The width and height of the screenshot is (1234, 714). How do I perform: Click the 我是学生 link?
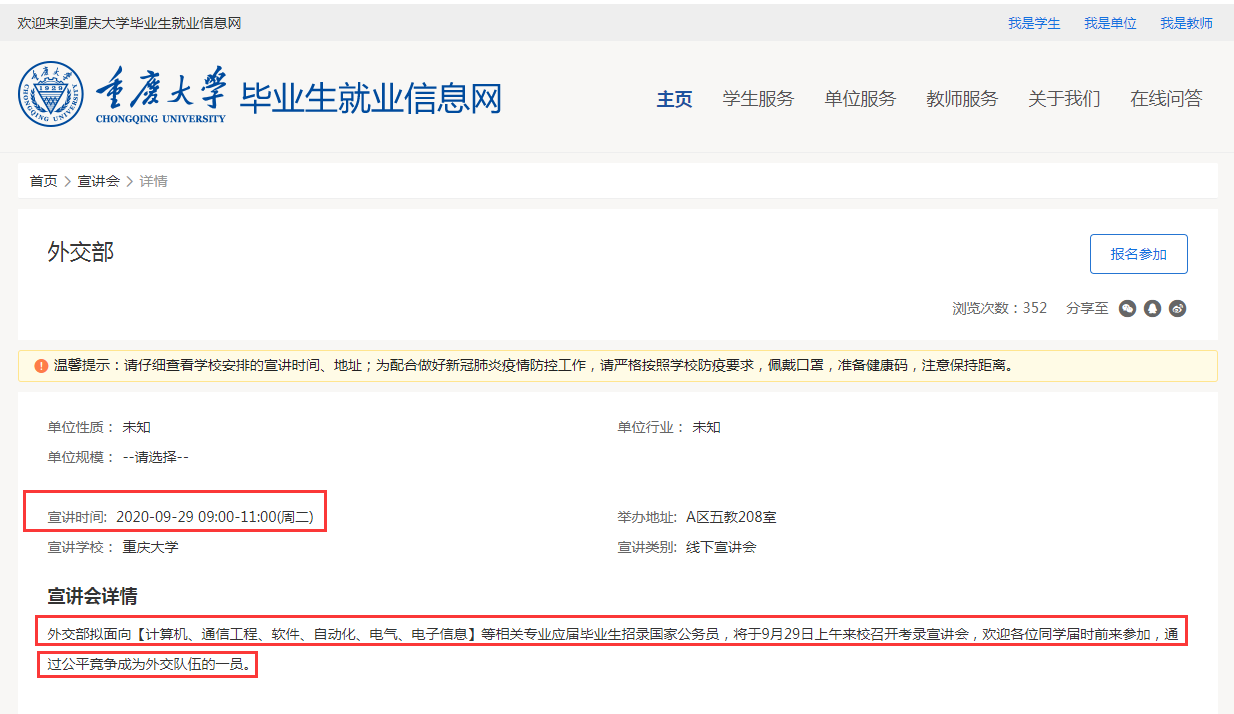[x=1034, y=23]
